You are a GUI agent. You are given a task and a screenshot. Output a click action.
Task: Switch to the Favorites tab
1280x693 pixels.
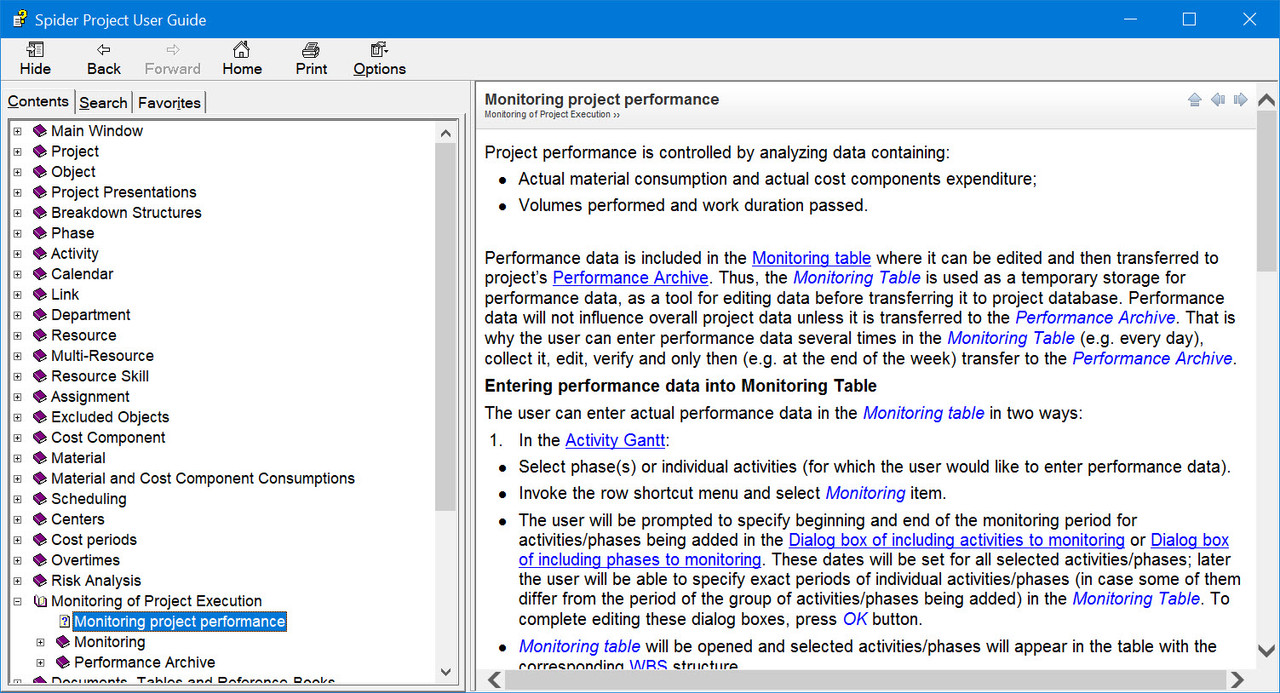[169, 103]
